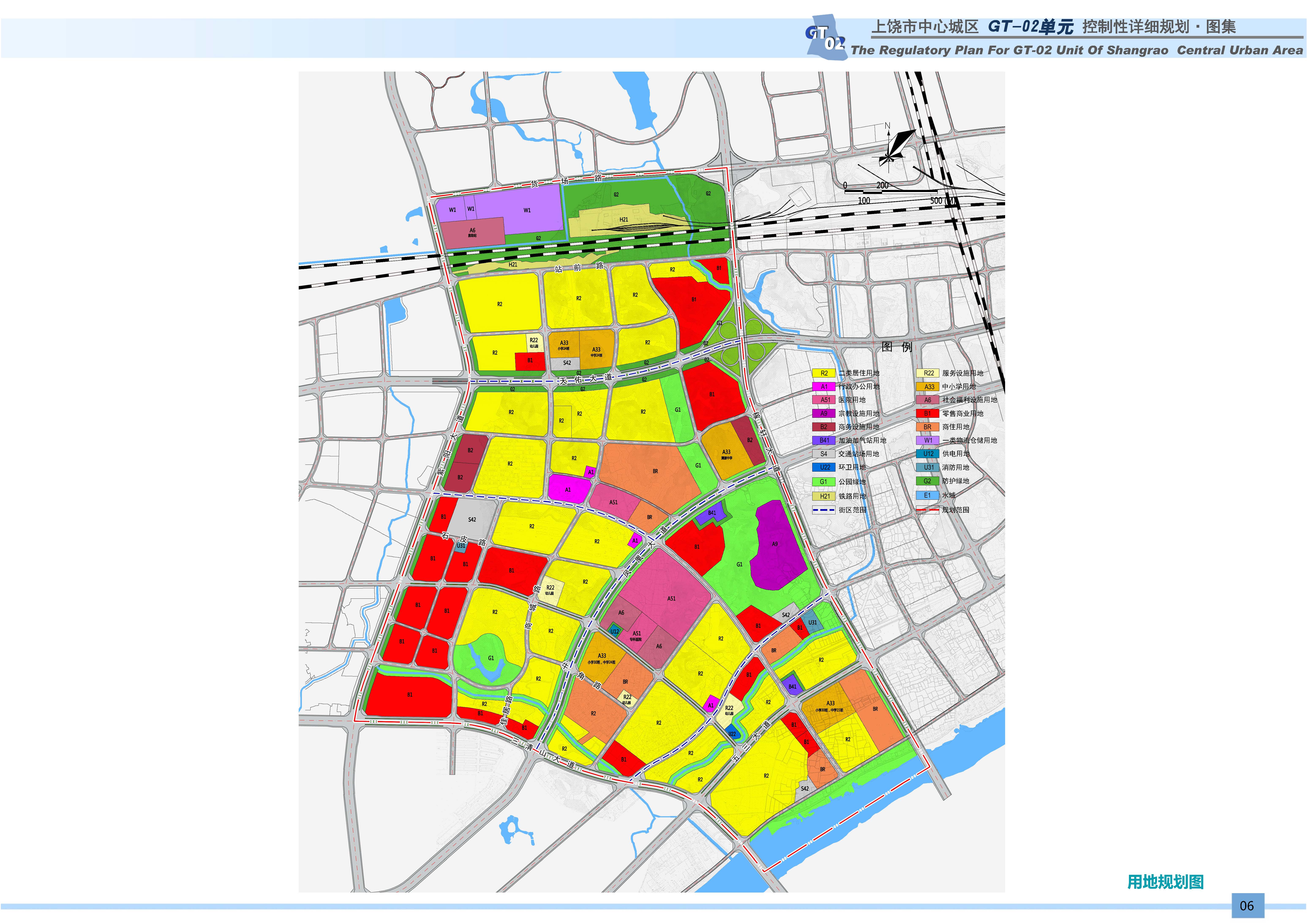Select the A9 purple legend swatch
This screenshot has height=924, width=1307.
click(824, 414)
